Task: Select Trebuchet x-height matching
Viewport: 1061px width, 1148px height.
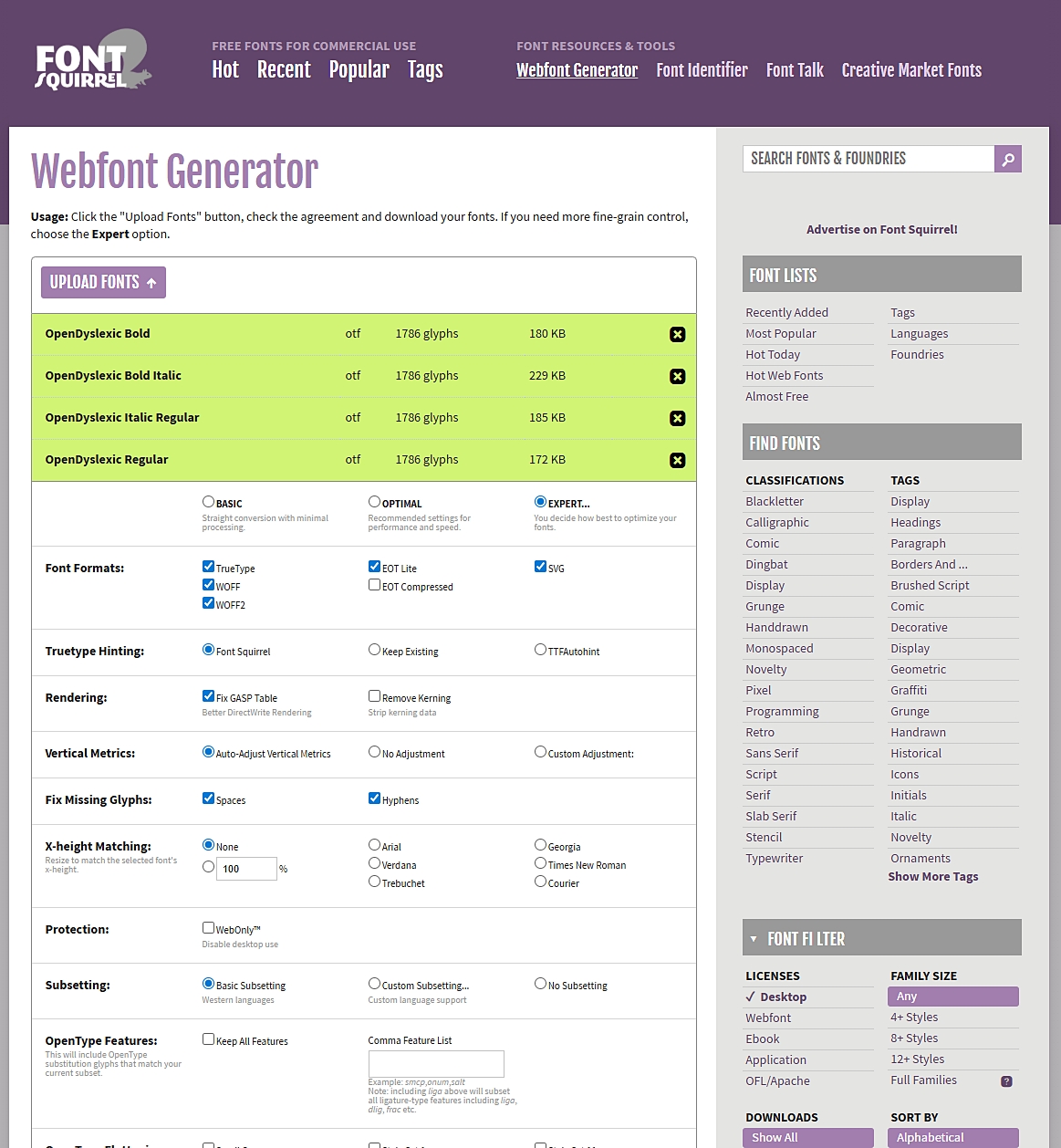Action: tap(374, 882)
